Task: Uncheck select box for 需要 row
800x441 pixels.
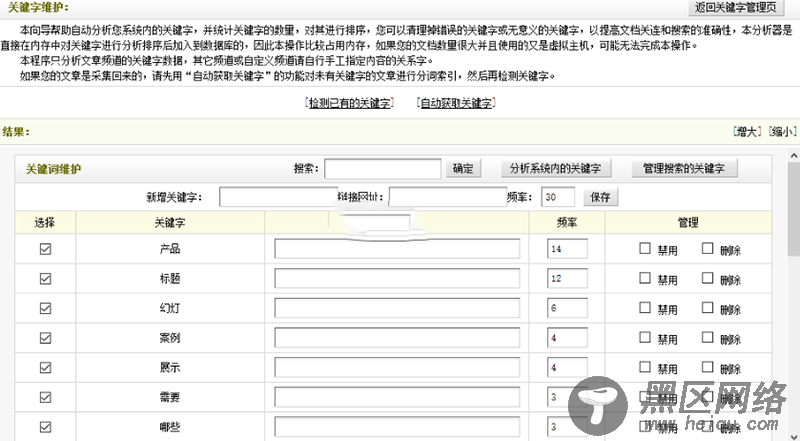Action: point(45,397)
